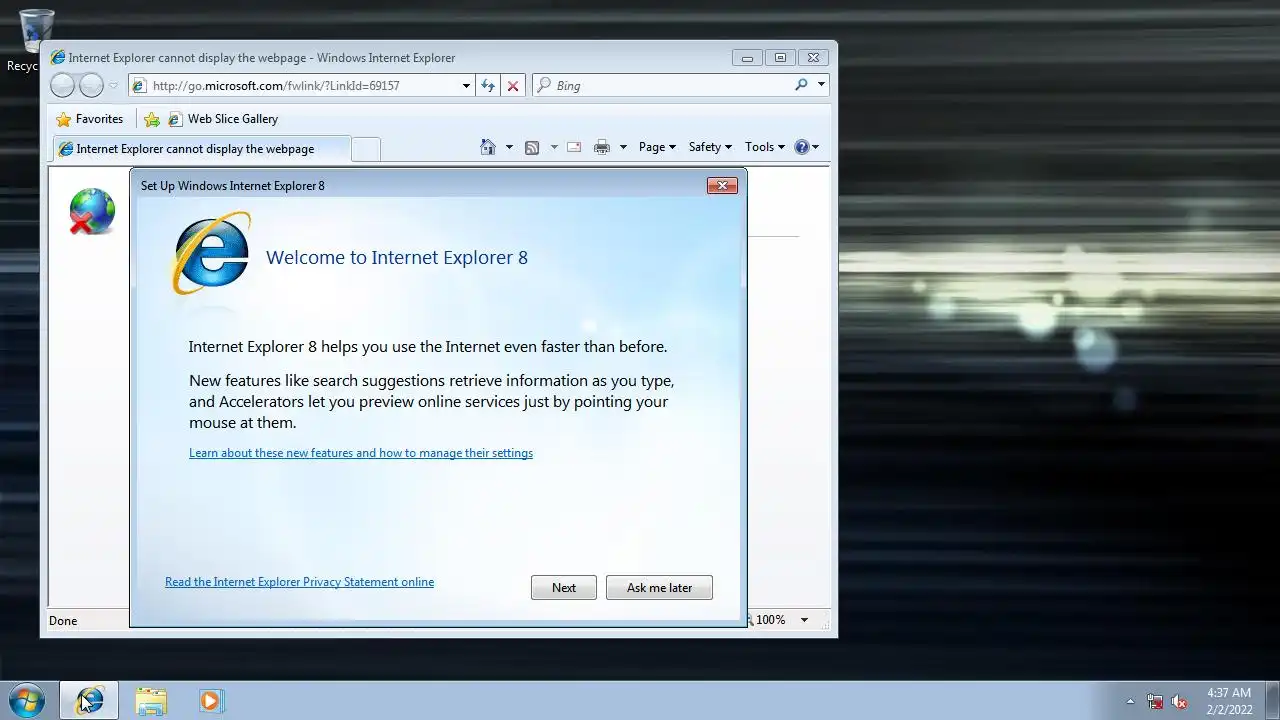The height and width of the screenshot is (720, 1280).
Task: Expand the Help dropdown arrow
Action: click(816, 147)
